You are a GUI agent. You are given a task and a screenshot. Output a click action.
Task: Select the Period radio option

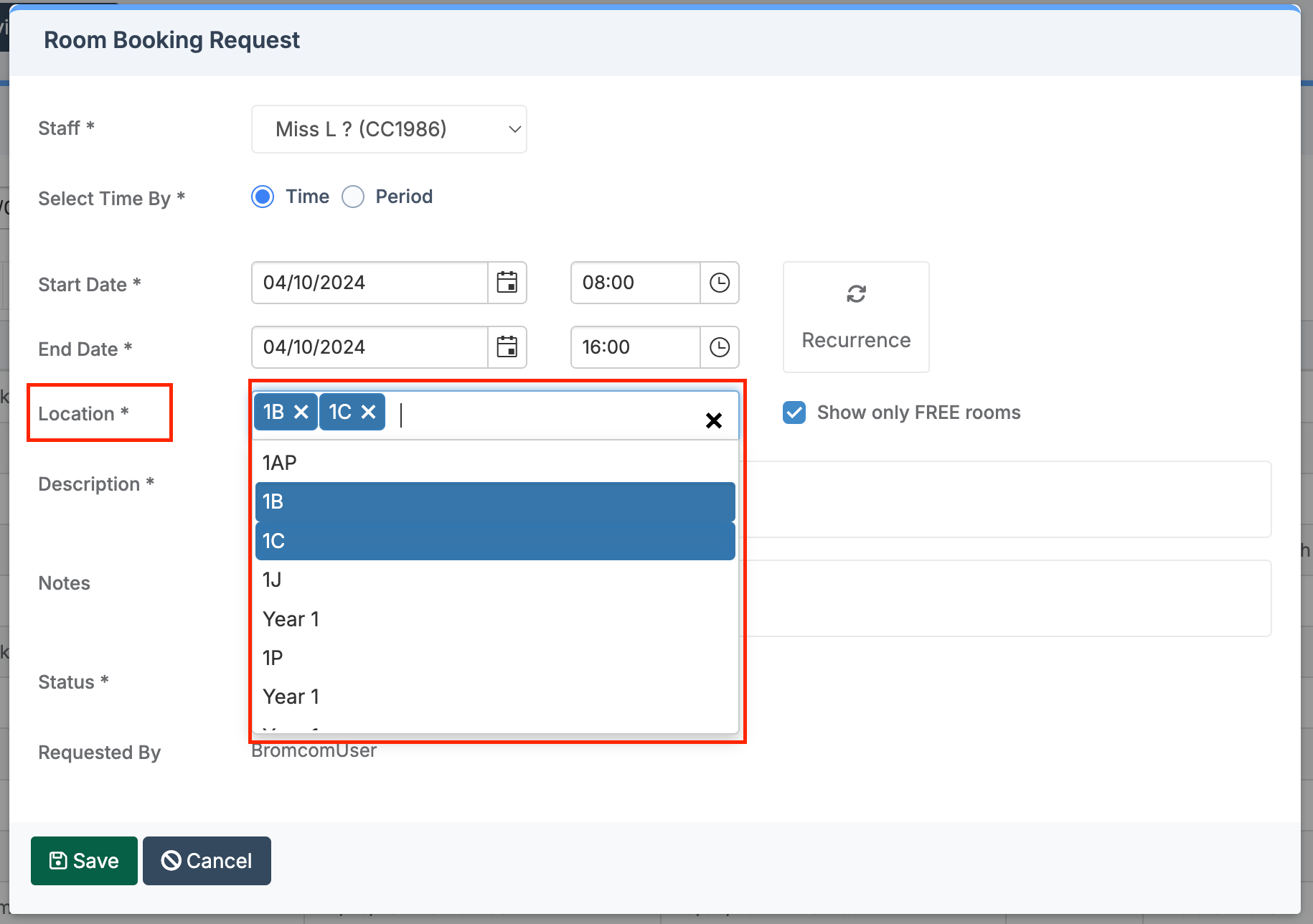click(x=353, y=197)
